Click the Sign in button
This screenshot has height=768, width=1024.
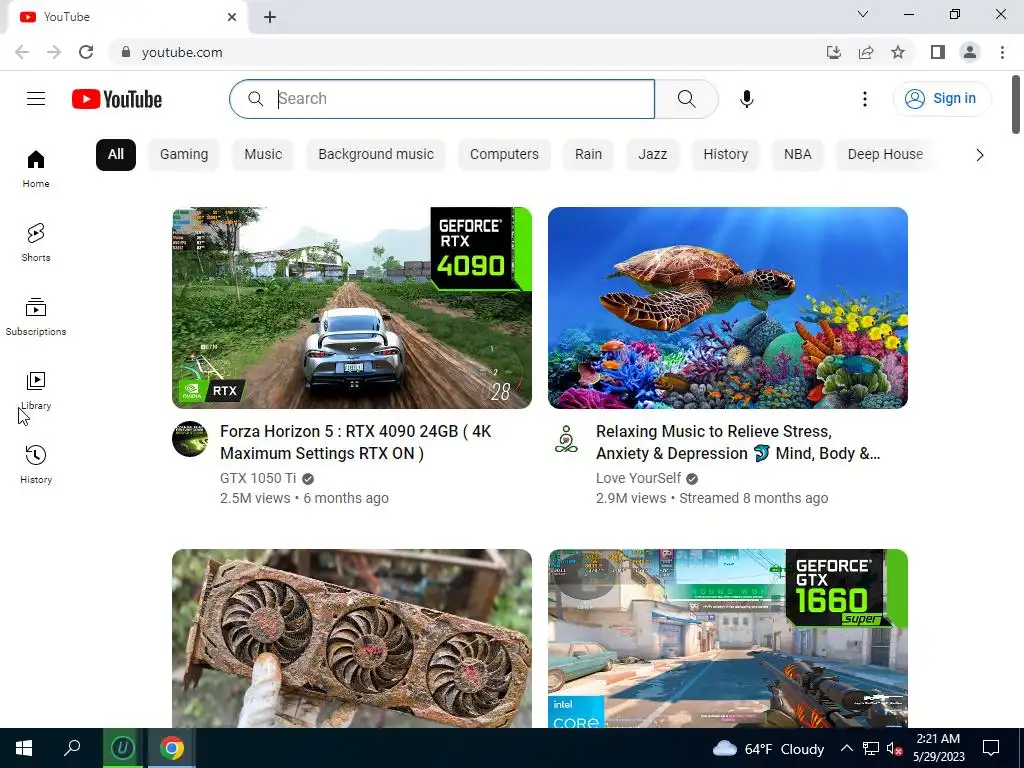941,99
